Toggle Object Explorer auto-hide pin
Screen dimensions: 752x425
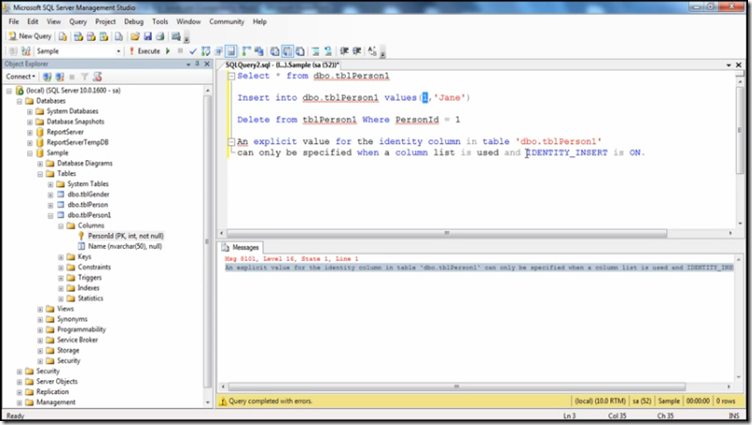197,64
